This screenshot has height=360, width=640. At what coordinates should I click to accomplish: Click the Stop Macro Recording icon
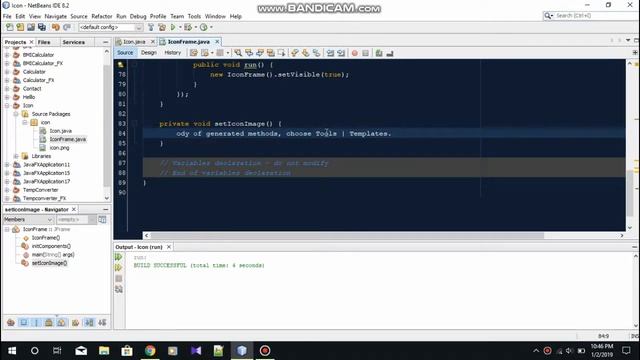point(365,53)
